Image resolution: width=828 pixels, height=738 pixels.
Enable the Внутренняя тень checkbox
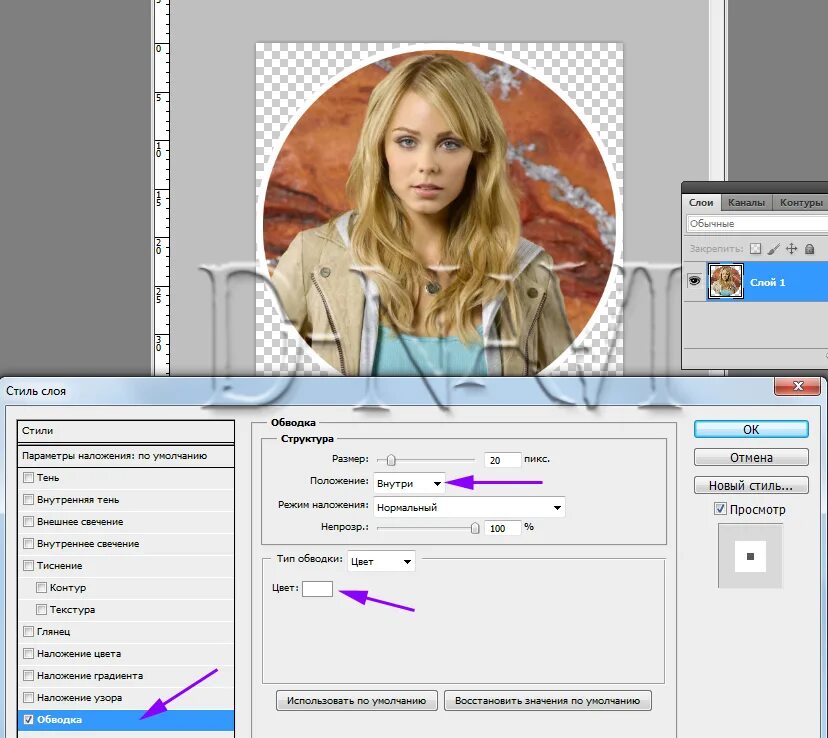(x=29, y=499)
